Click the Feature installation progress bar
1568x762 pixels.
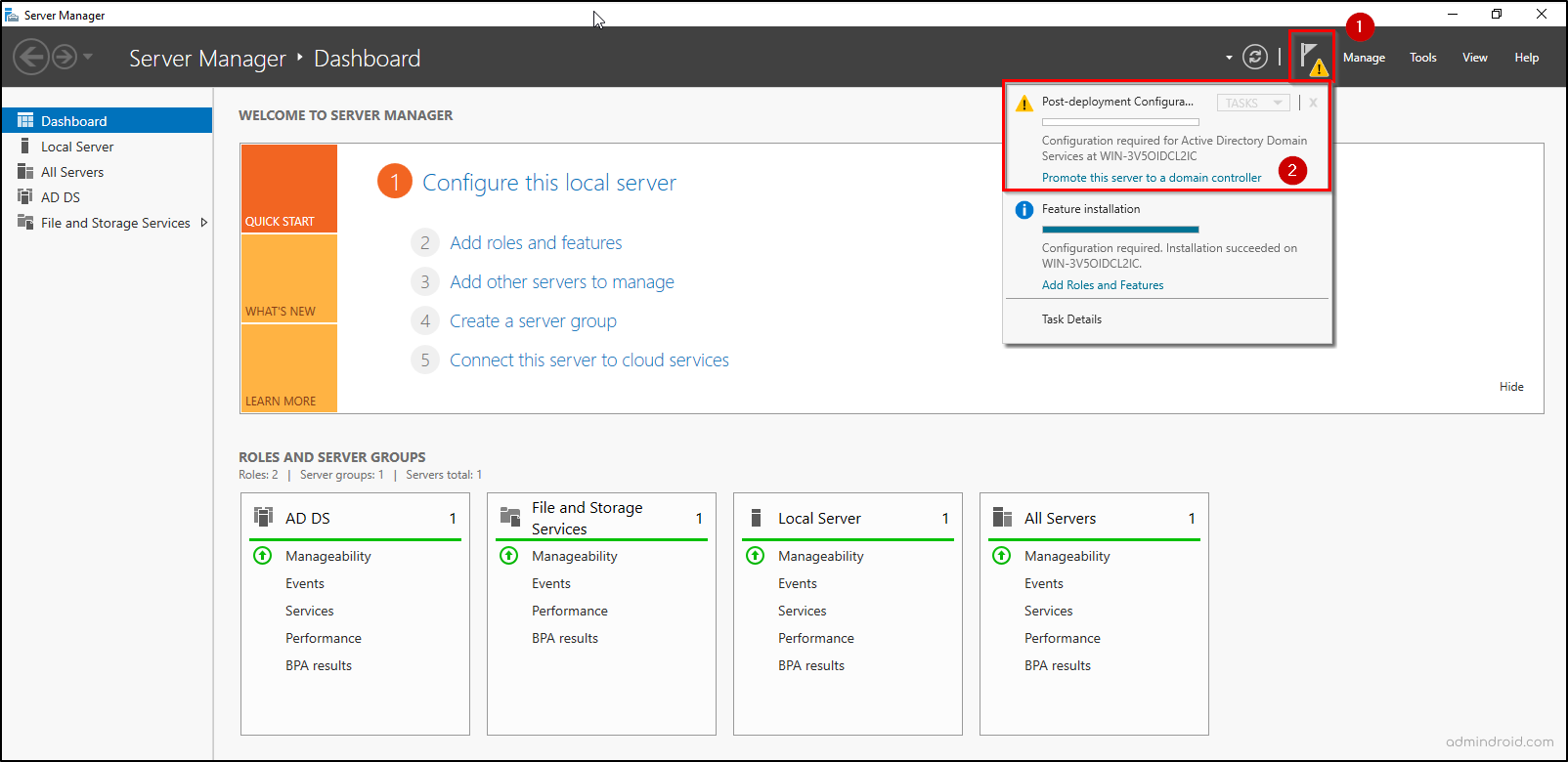coord(1120,230)
